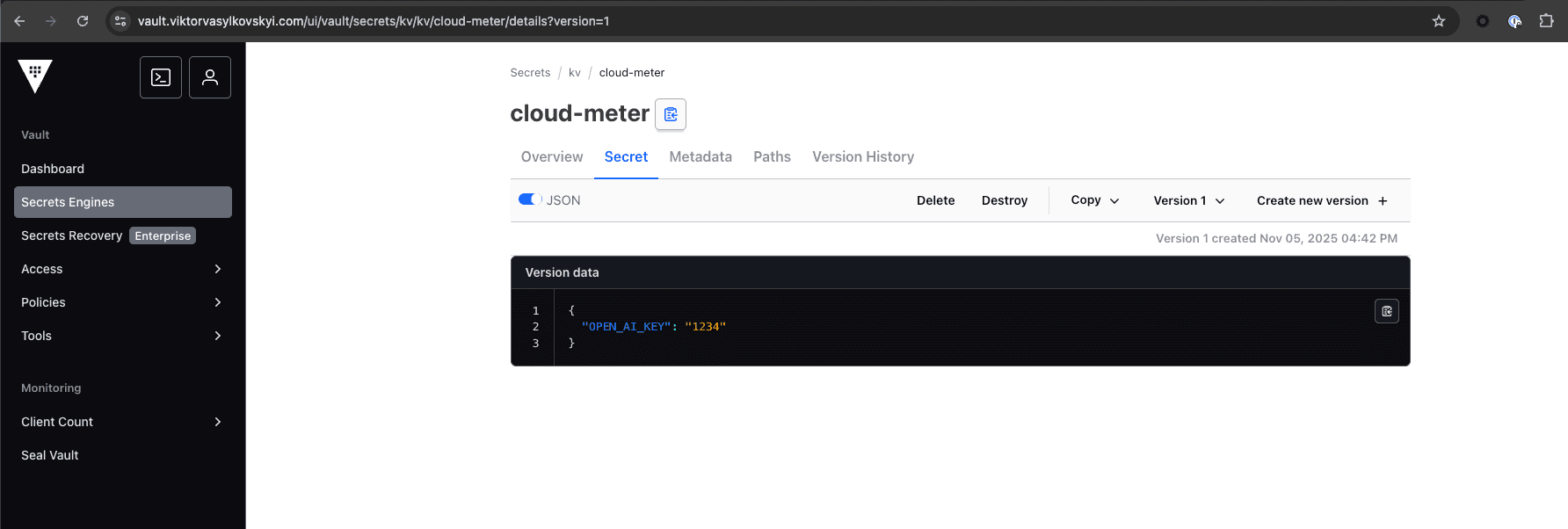The image size is (1568, 529).
Task: Click the Version 1 created timestamp text
Action: (1276, 238)
